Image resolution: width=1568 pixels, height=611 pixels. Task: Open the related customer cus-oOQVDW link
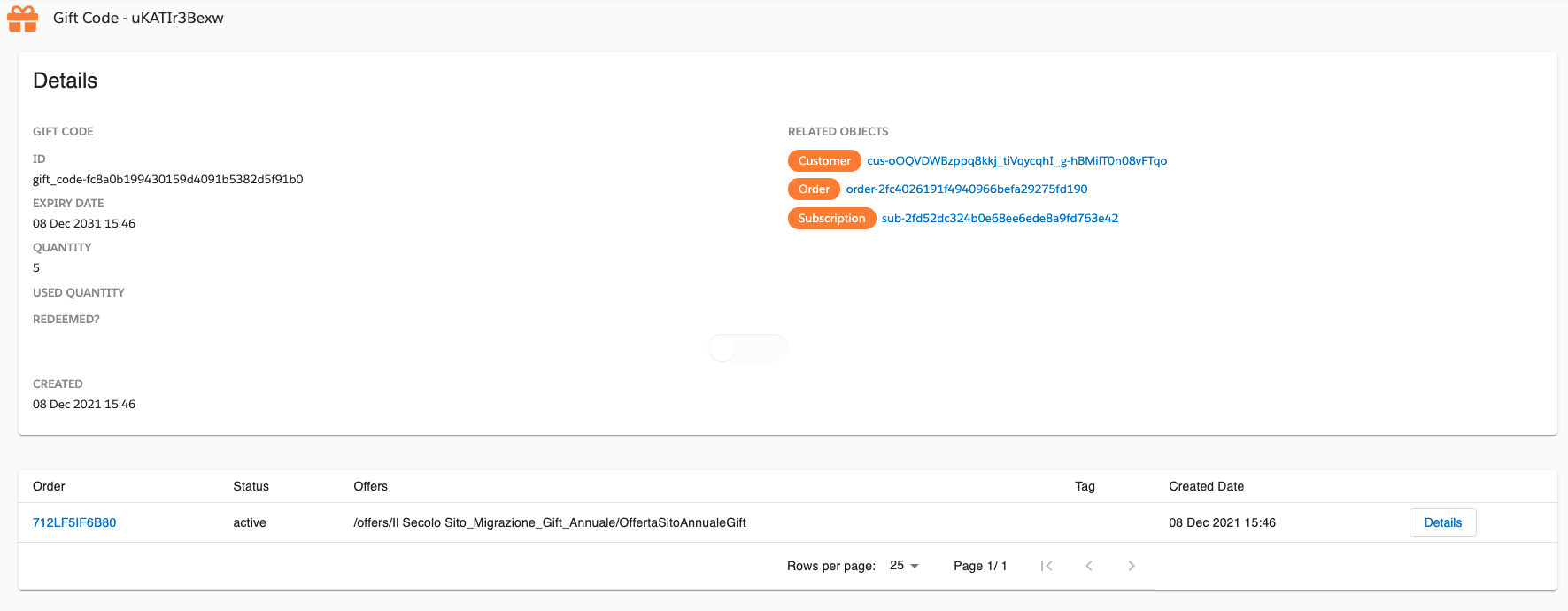click(1016, 160)
